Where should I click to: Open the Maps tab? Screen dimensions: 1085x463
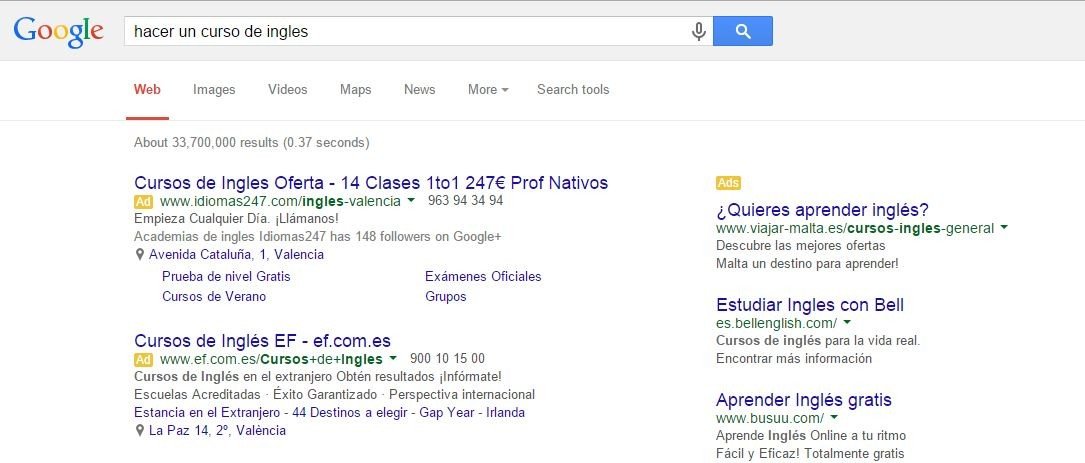tap(356, 89)
